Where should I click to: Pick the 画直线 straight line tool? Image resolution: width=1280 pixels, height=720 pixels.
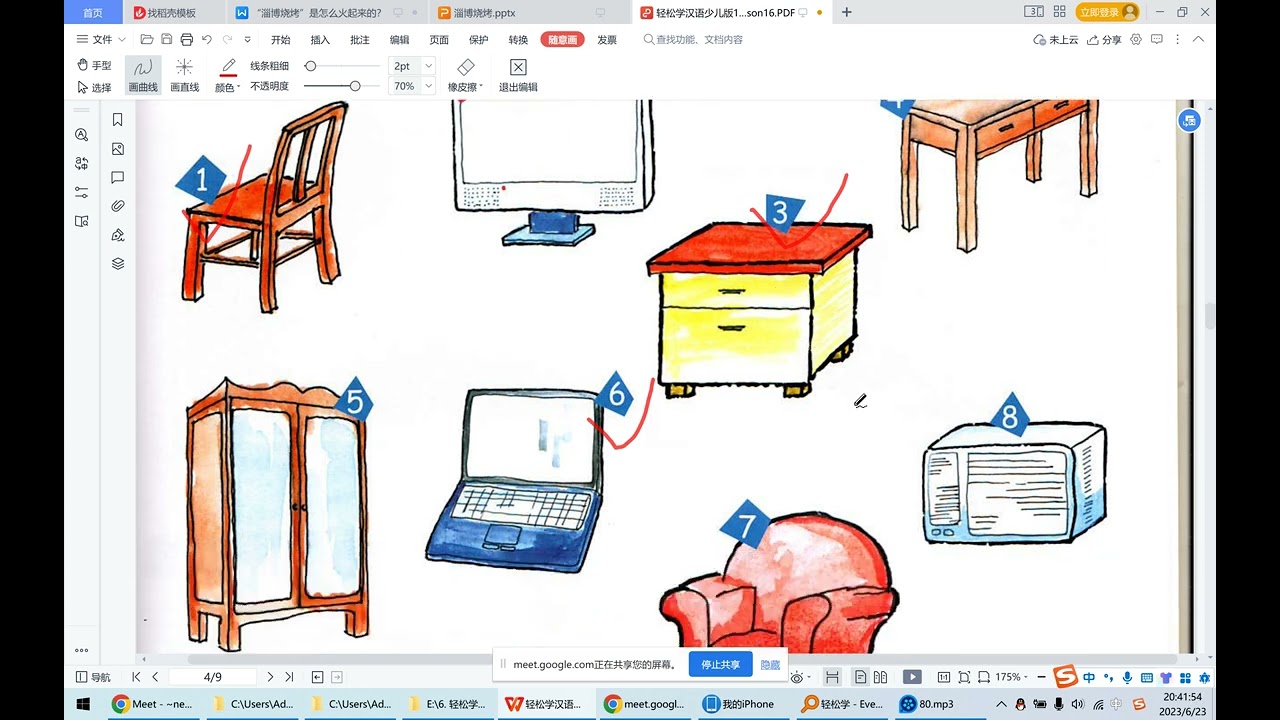[184, 75]
